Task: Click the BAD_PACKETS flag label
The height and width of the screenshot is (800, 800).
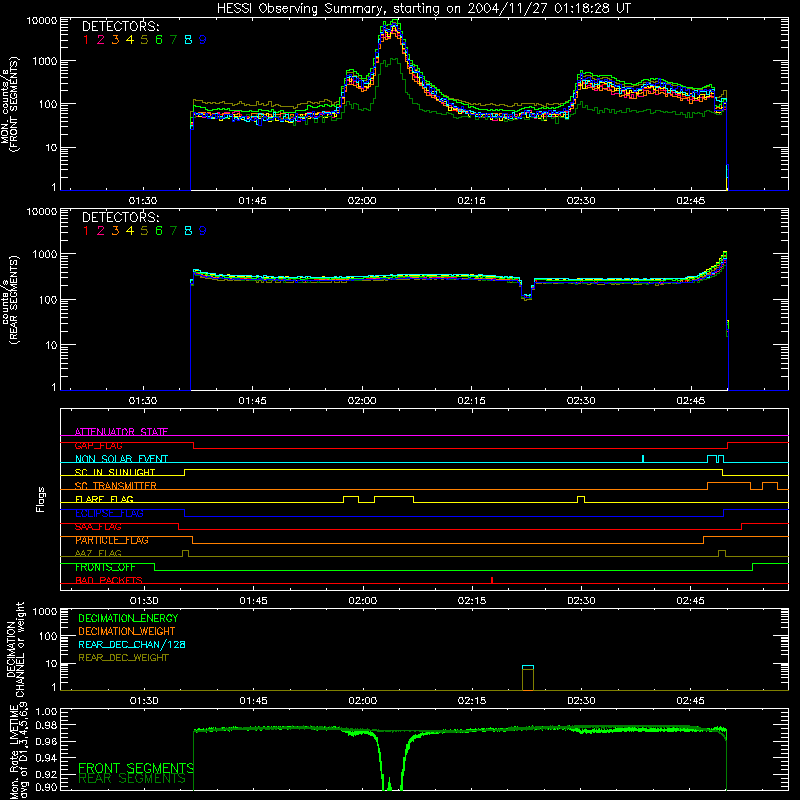Action: (x=109, y=581)
